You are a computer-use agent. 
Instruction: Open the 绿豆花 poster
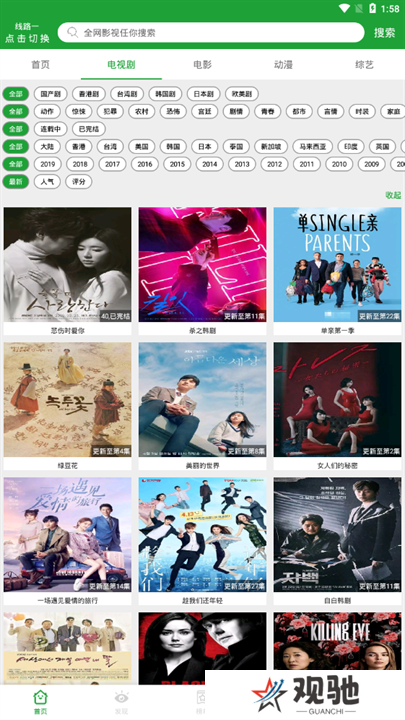(x=68, y=399)
